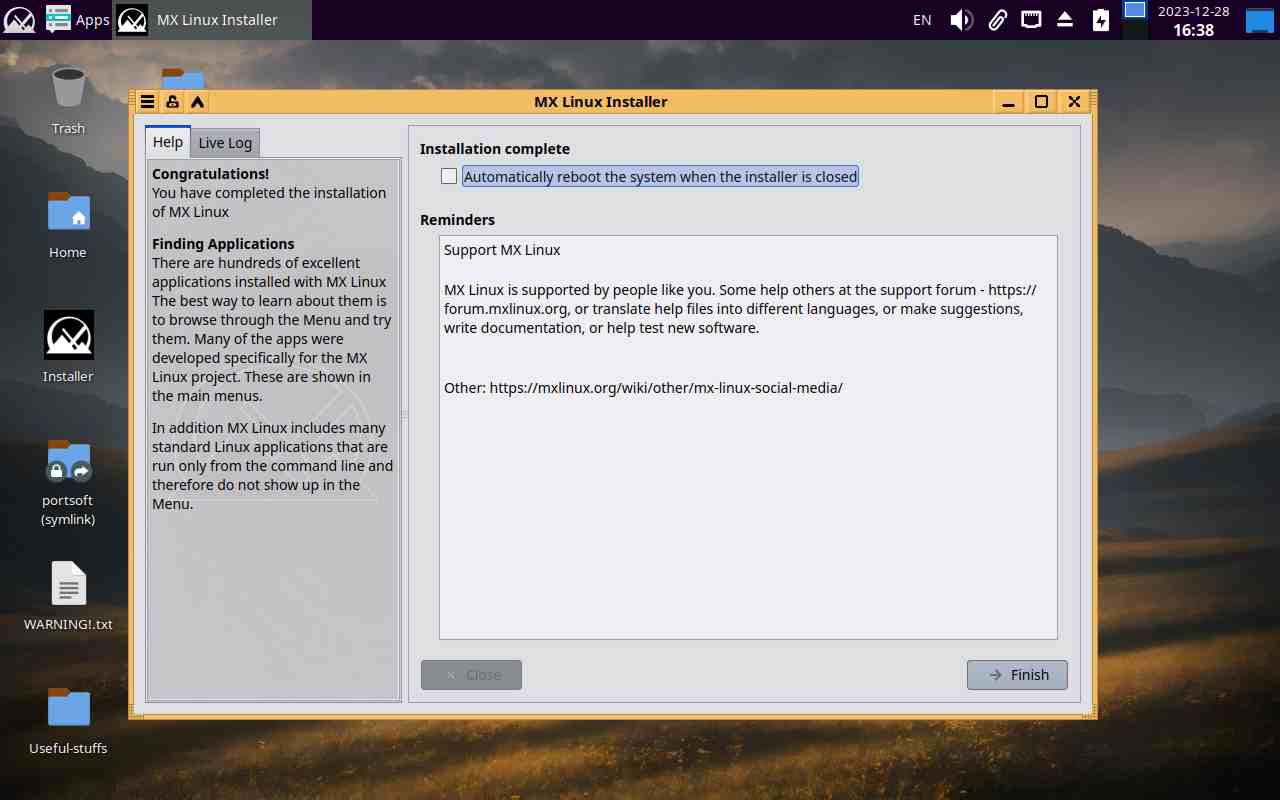1280x800 pixels.
Task: Click 'Automatically reboot the system' label text
Action: 660,177
